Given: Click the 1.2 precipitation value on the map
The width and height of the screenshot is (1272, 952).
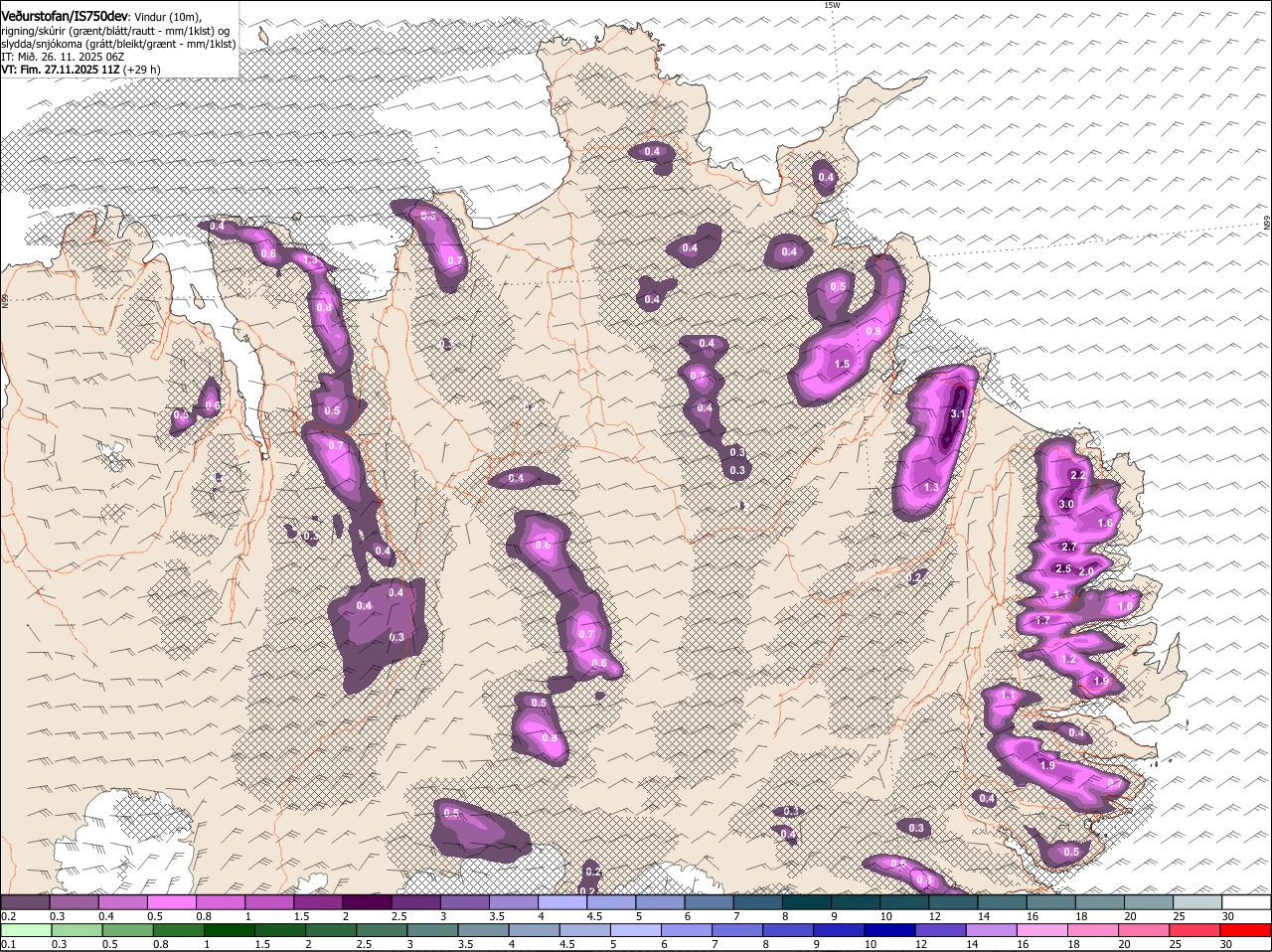Looking at the screenshot, I should tap(1069, 660).
